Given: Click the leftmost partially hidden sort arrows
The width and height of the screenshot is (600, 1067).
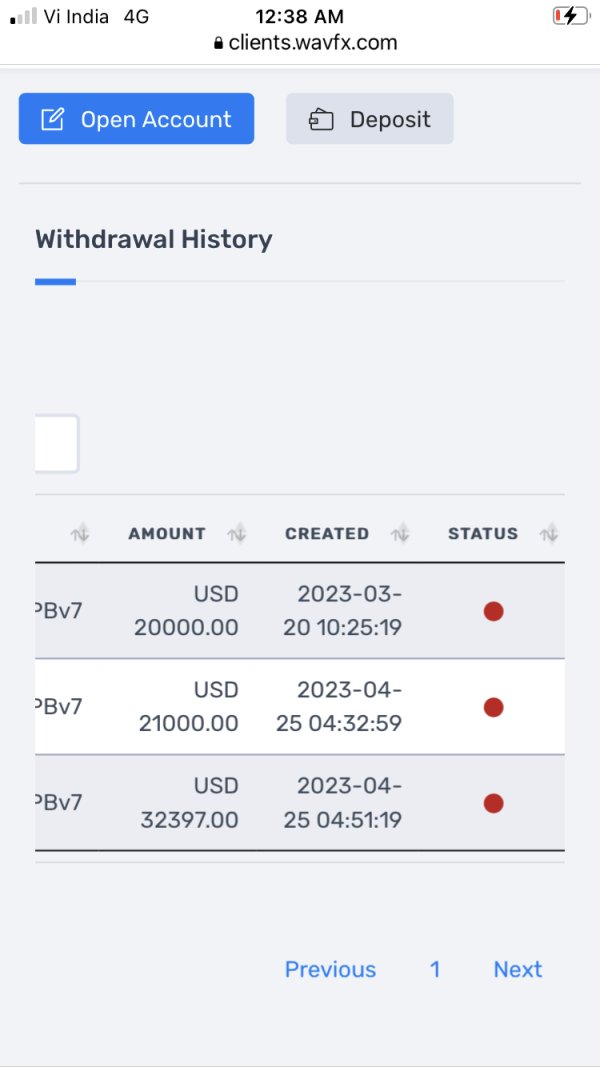Looking at the screenshot, I should coord(80,534).
